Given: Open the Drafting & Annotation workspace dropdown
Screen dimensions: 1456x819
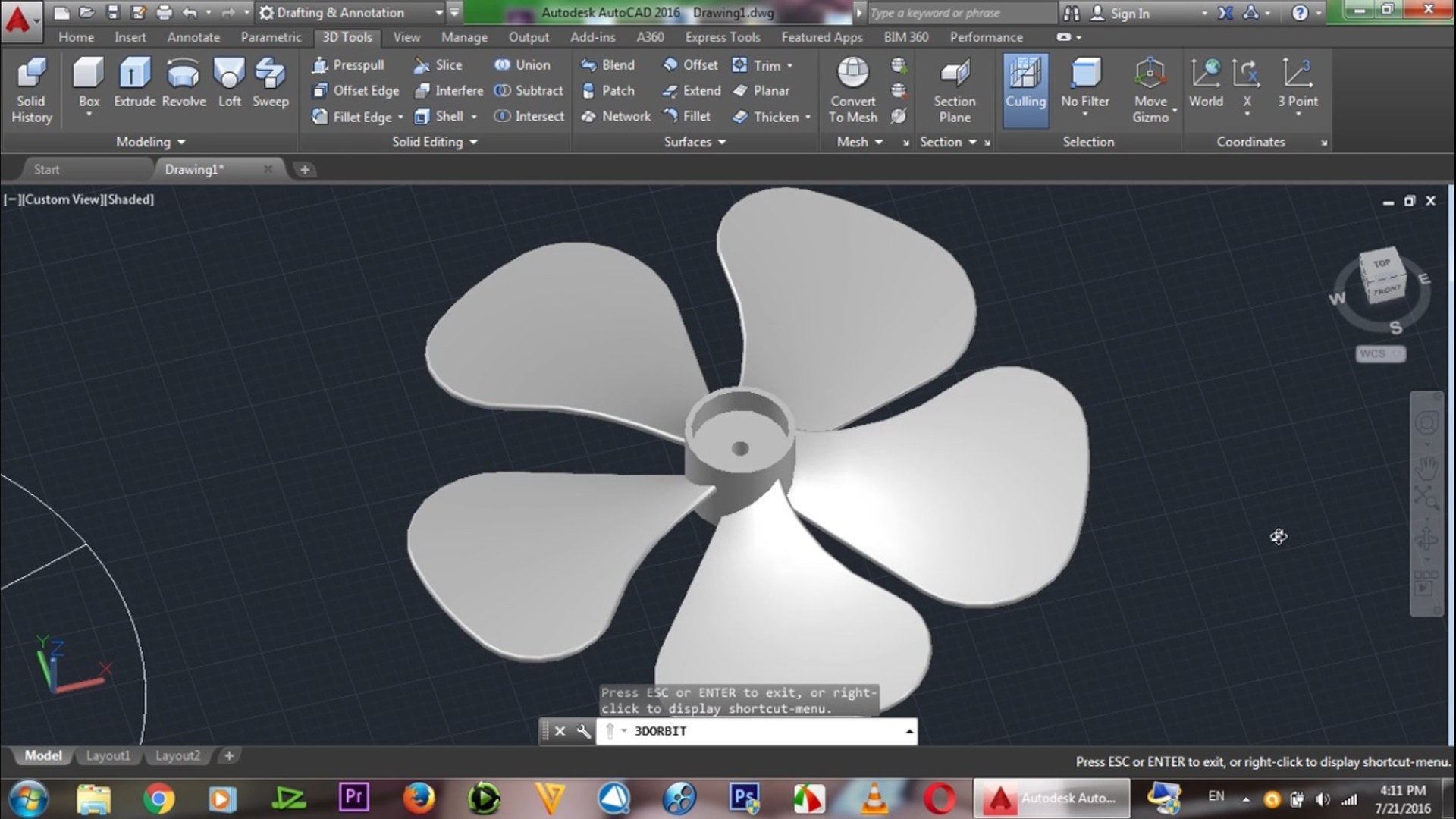Looking at the screenshot, I should (438, 13).
